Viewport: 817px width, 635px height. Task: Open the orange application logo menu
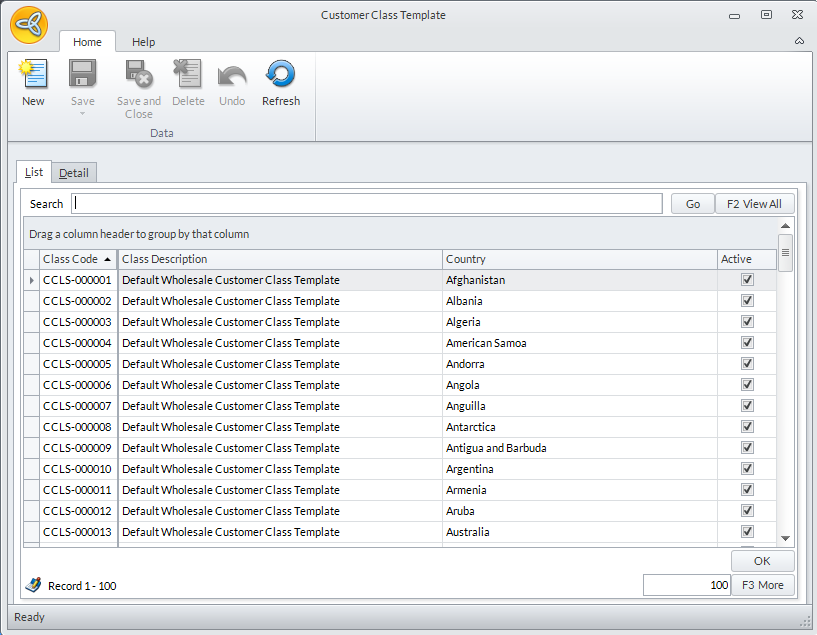point(28,24)
